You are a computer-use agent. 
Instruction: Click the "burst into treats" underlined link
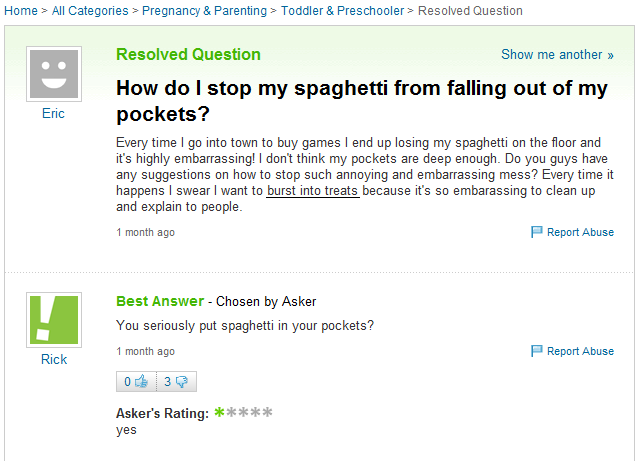pos(313,190)
